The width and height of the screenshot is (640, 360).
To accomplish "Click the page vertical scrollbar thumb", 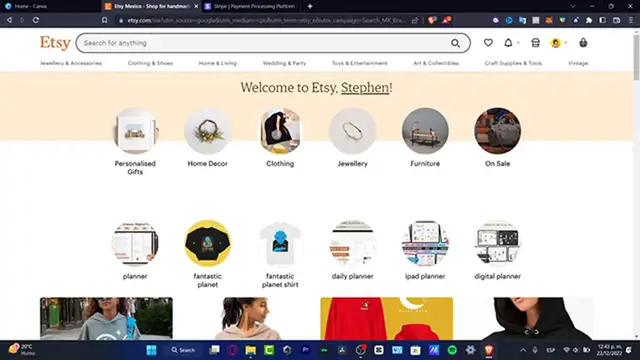I will point(636,57).
